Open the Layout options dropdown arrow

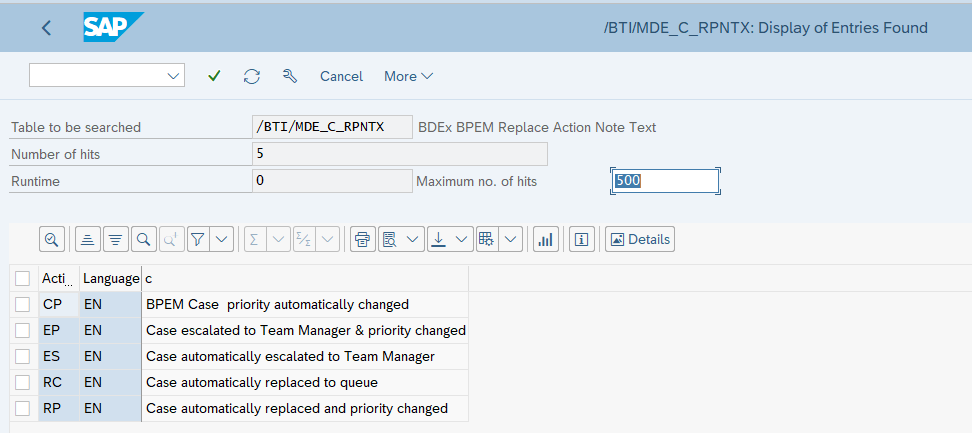(x=510, y=240)
